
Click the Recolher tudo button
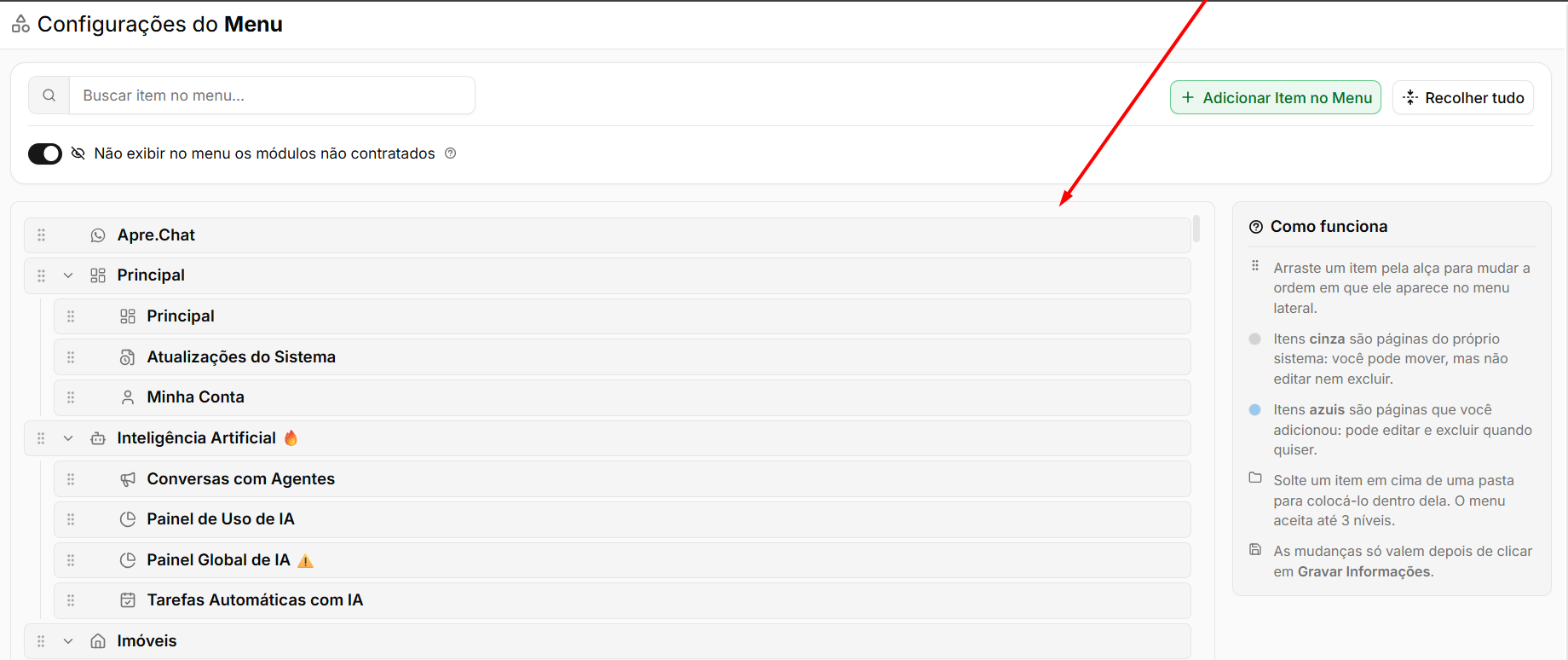click(x=1463, y=97)
